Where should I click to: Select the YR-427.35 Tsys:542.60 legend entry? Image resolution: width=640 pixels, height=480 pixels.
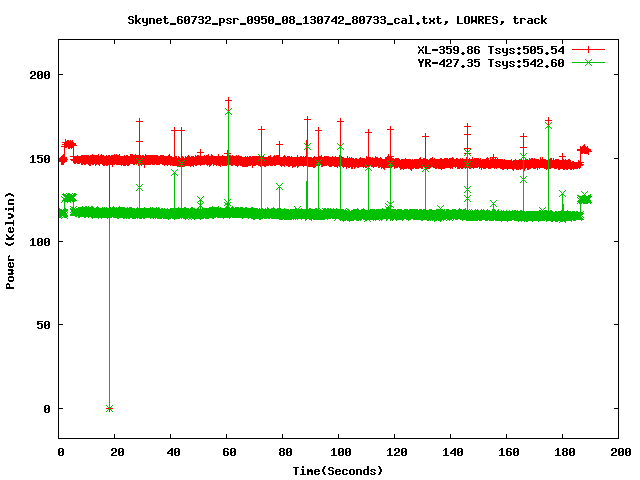(491, 63)
